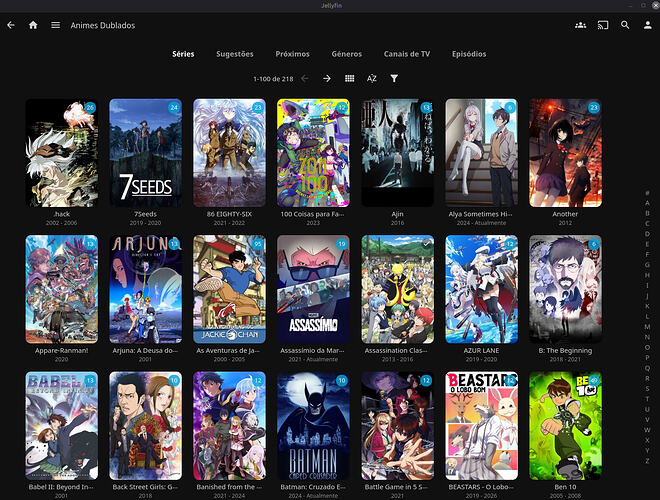Image resolution: width=660 pixels, height=500 pixels.
Task: Switch to the Canais de TV tab
Action: [407, 54]
